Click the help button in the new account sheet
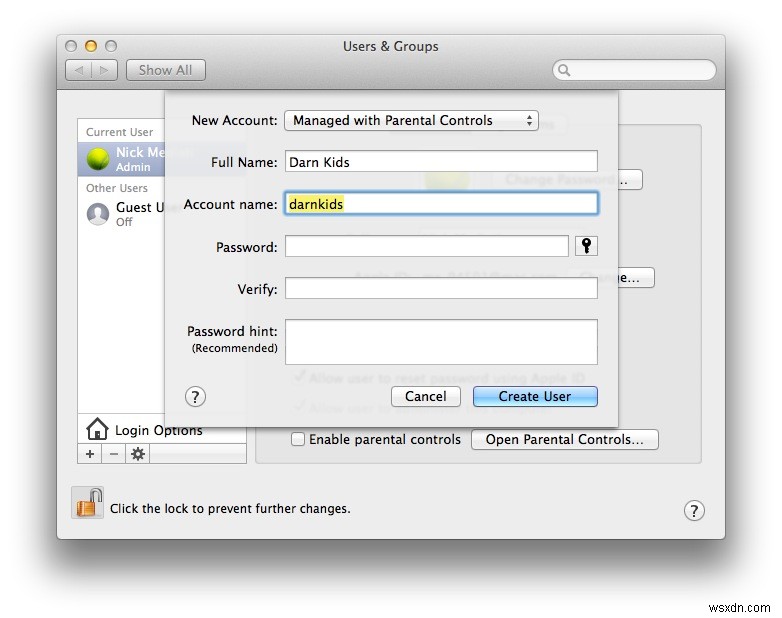This screenshot has height=618, width=782. (195, 397)
